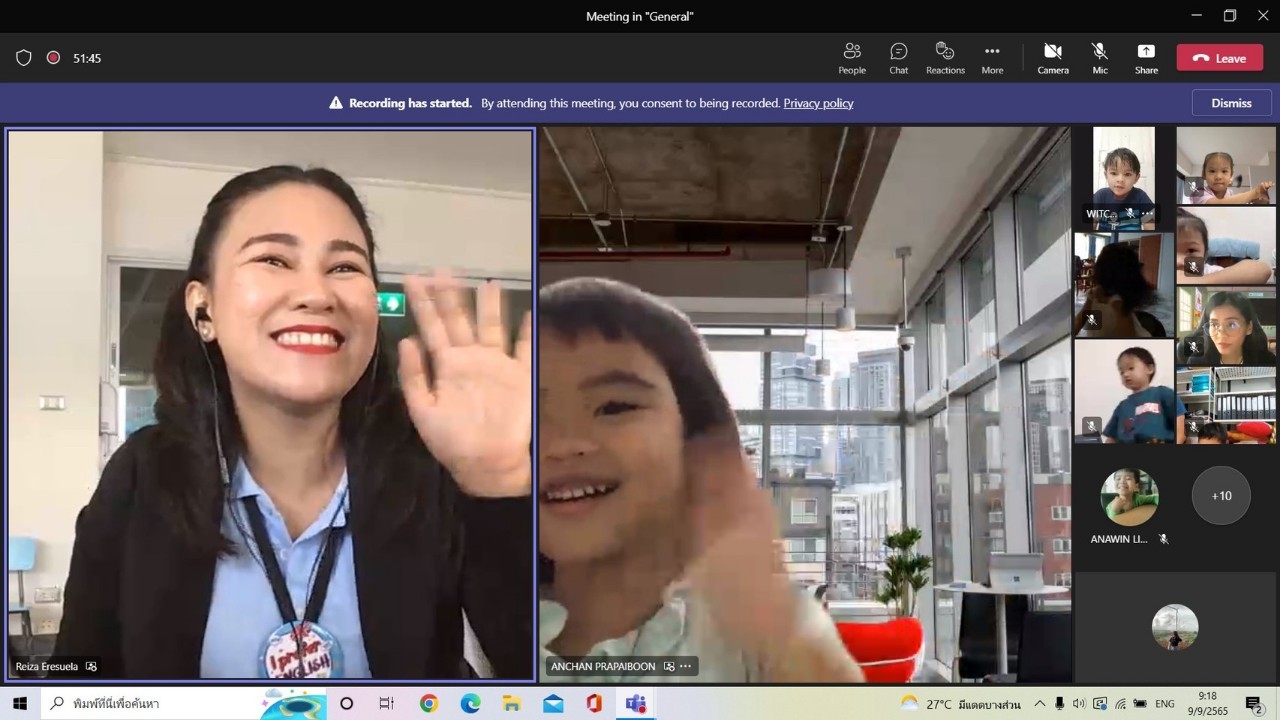The width and height of the screenshot is (1280, 720).
Task: Open the Reactions menu
Action: [945, 58]
